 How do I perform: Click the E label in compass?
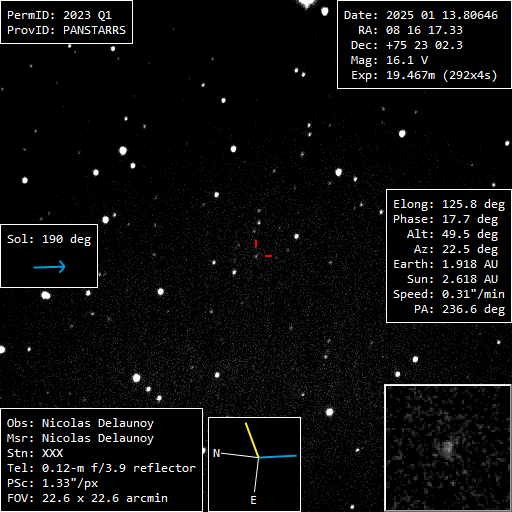pos(253,500)
